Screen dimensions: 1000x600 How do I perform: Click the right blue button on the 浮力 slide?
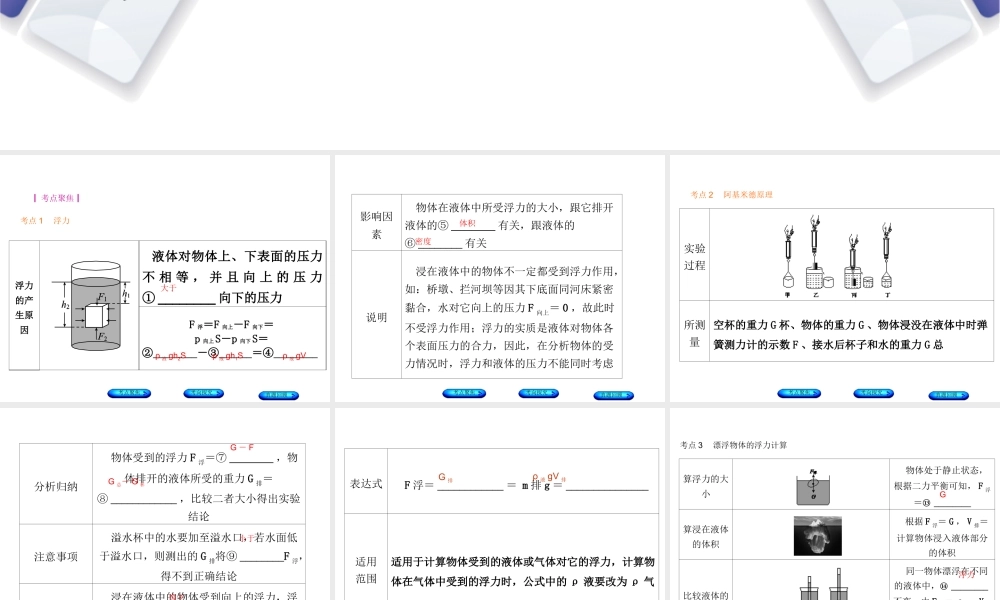pyautogui.click(x=279, y=395)
